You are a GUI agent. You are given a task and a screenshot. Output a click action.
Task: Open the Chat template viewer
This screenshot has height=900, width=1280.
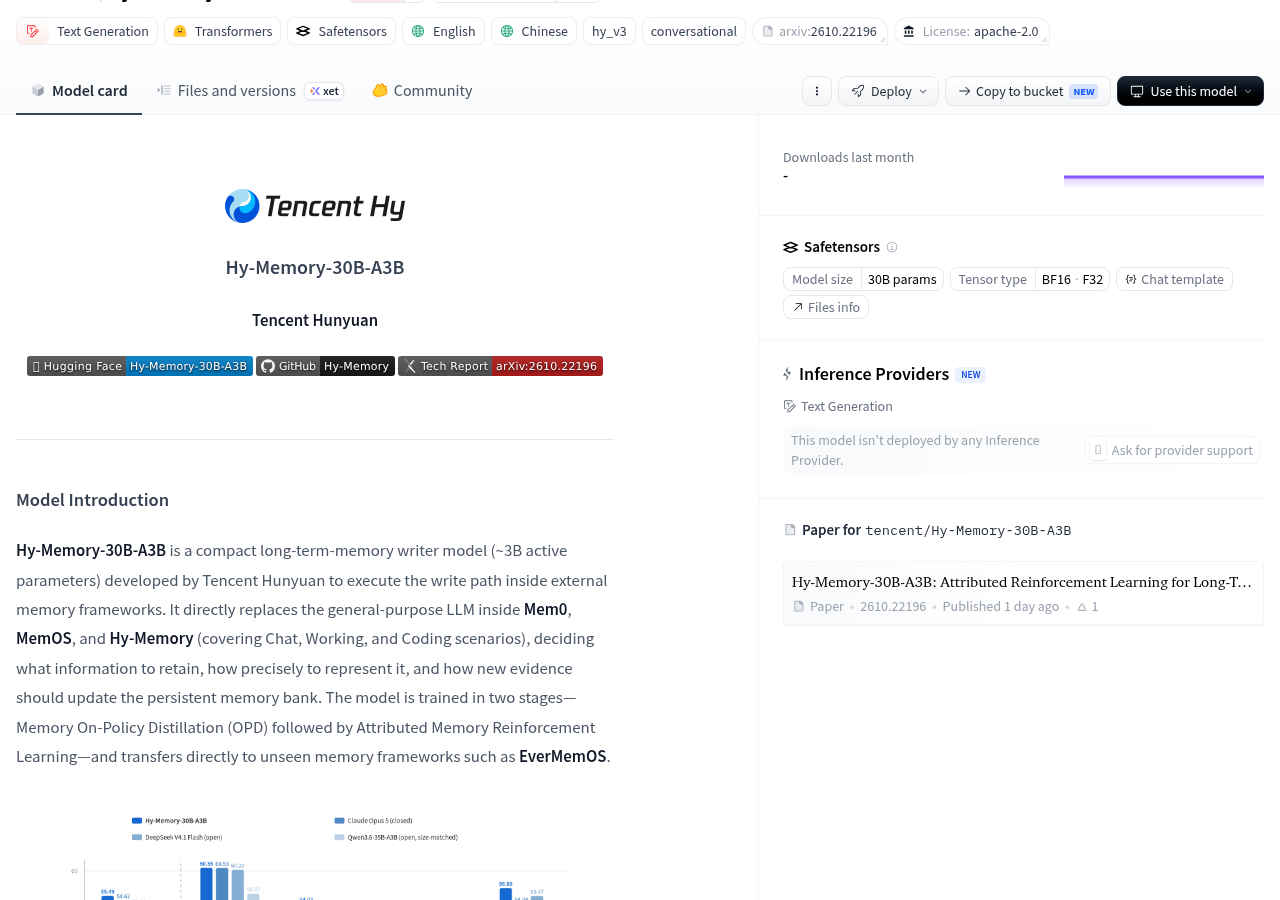1174,279
